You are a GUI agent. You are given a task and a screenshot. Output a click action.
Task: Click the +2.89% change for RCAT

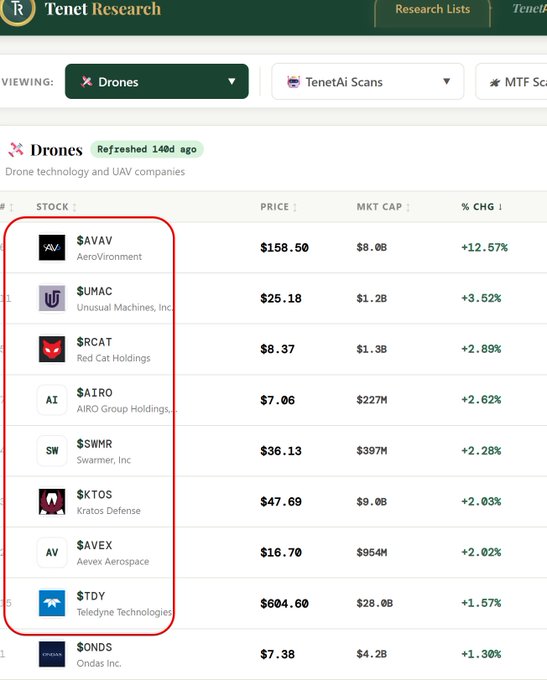pyautogui.click(x=481, y=349)
